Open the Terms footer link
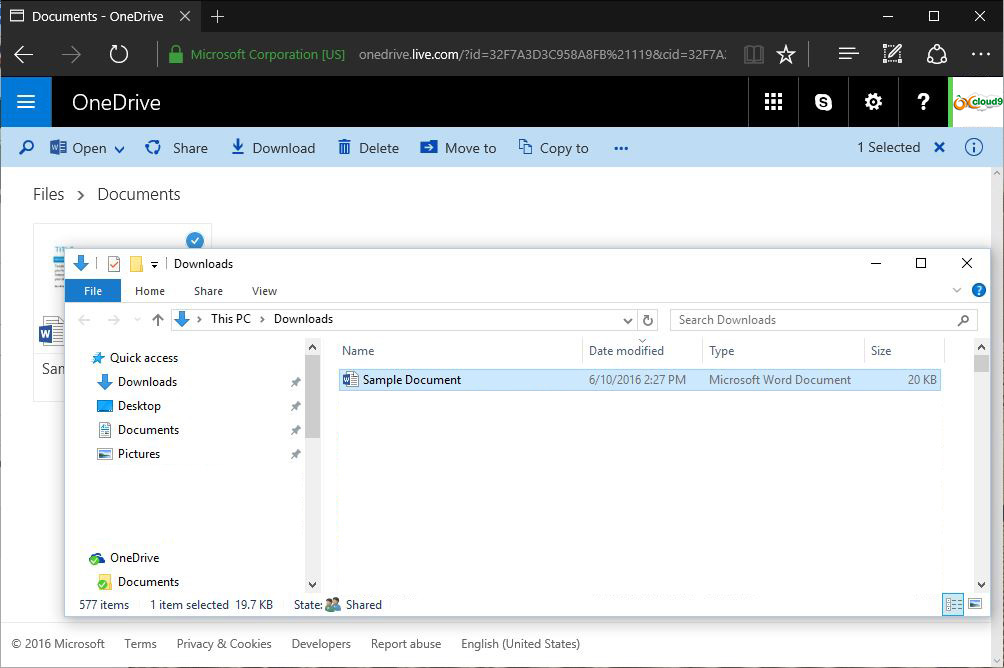 (x=140, y=644)
